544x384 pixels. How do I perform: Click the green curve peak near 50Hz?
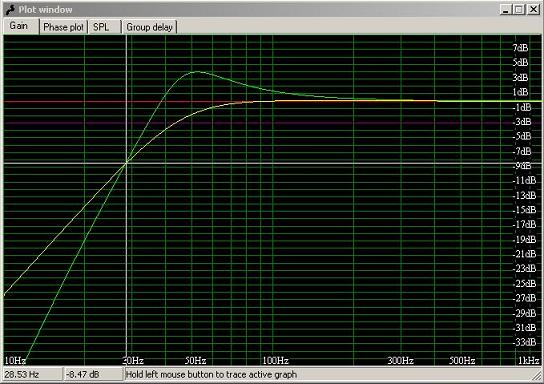click(197, 71)
